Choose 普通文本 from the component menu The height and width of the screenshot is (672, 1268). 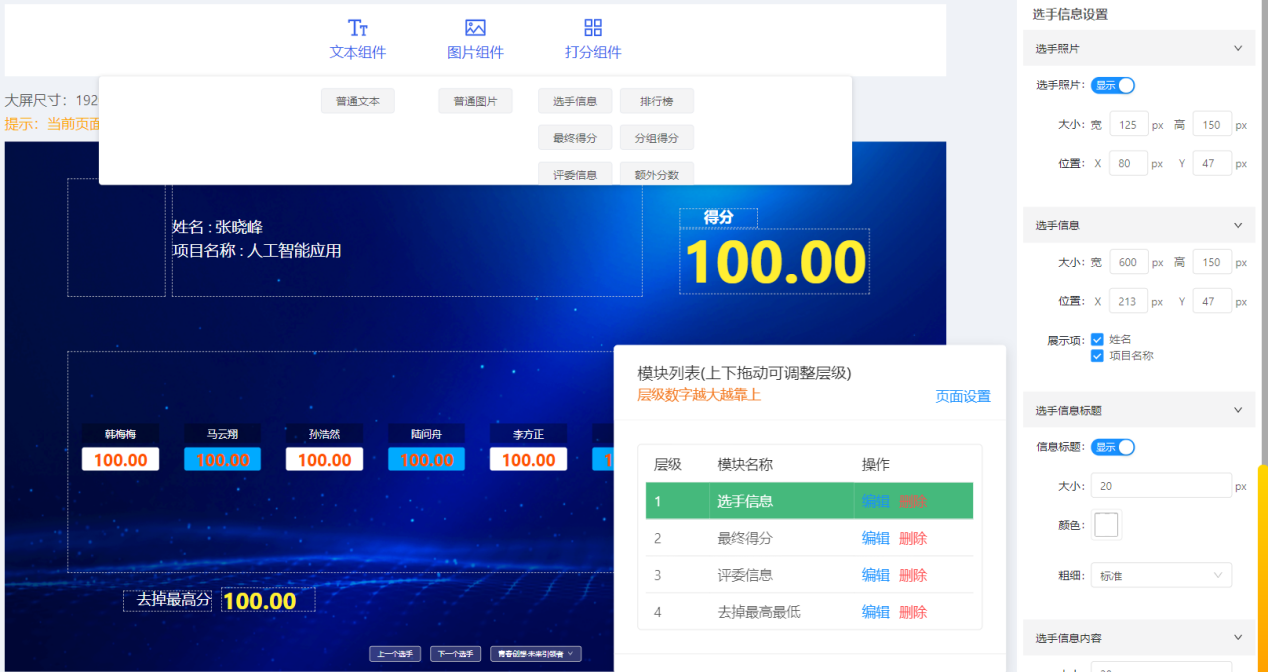[357, 101]
